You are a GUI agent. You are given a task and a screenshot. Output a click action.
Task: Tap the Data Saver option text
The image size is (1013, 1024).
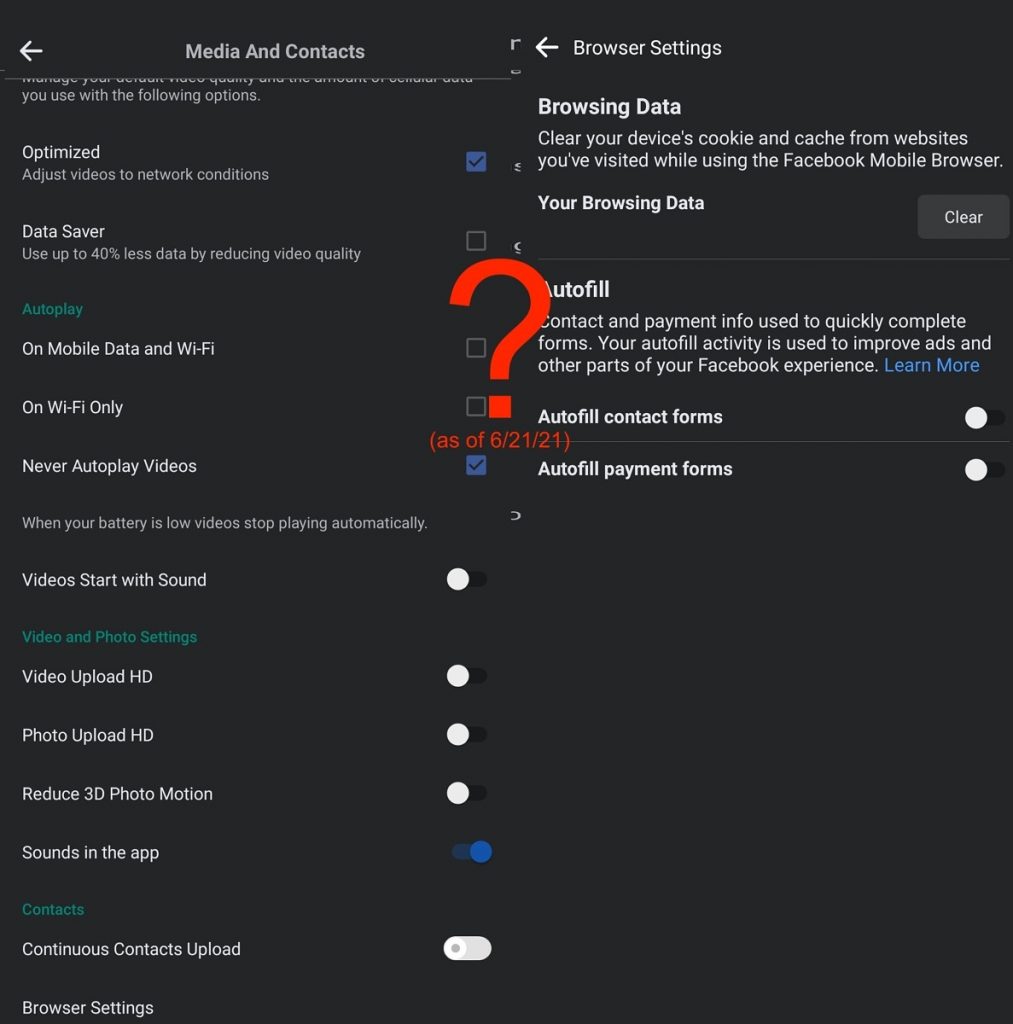pos(64,231)
